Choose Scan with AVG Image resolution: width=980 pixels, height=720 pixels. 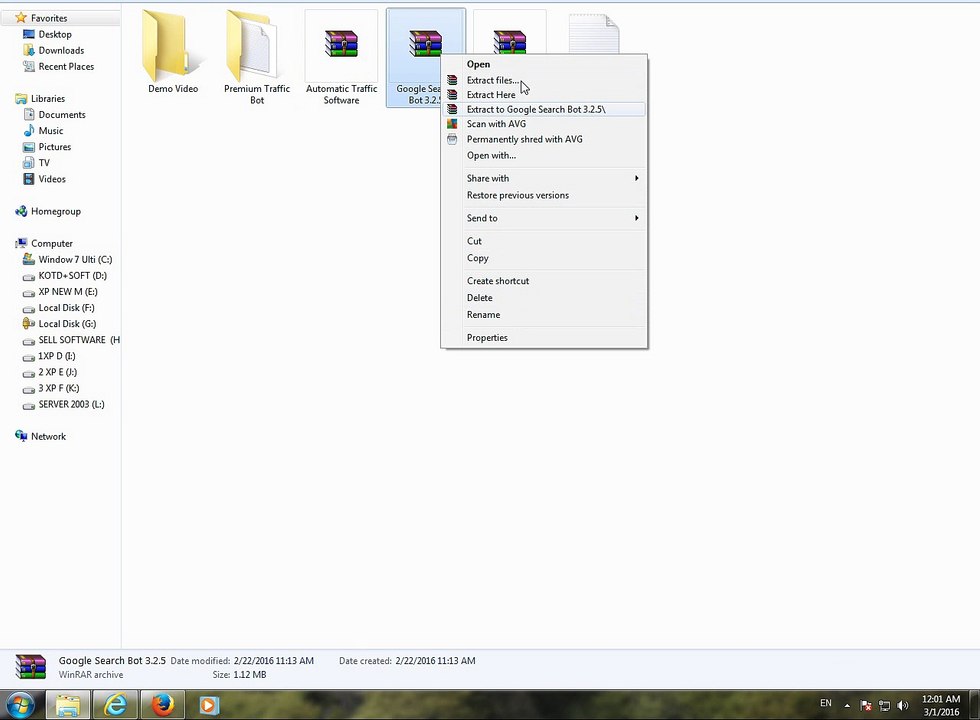pyautogui.click(x=496, y=124)
